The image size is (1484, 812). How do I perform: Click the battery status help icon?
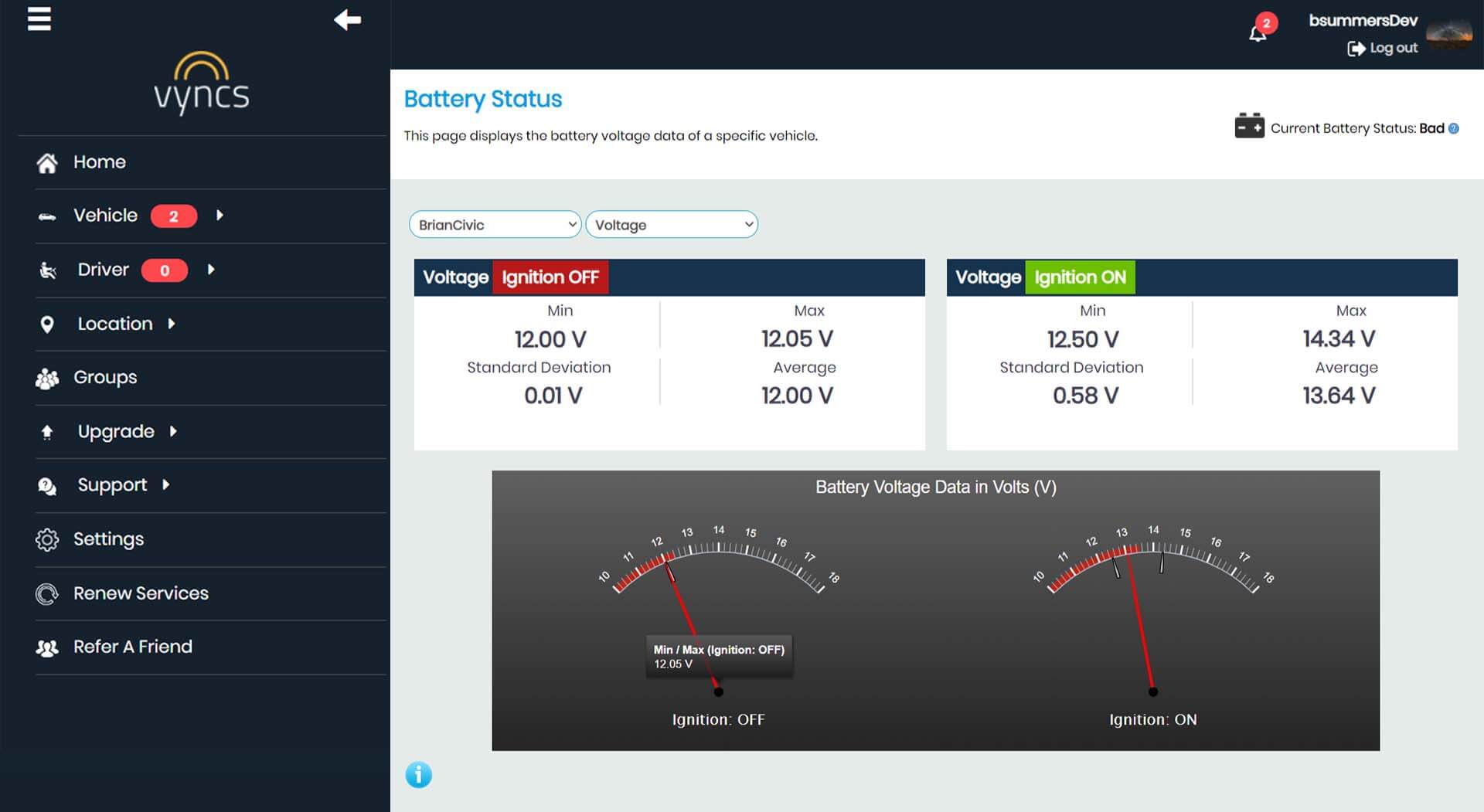[1454, 129]
